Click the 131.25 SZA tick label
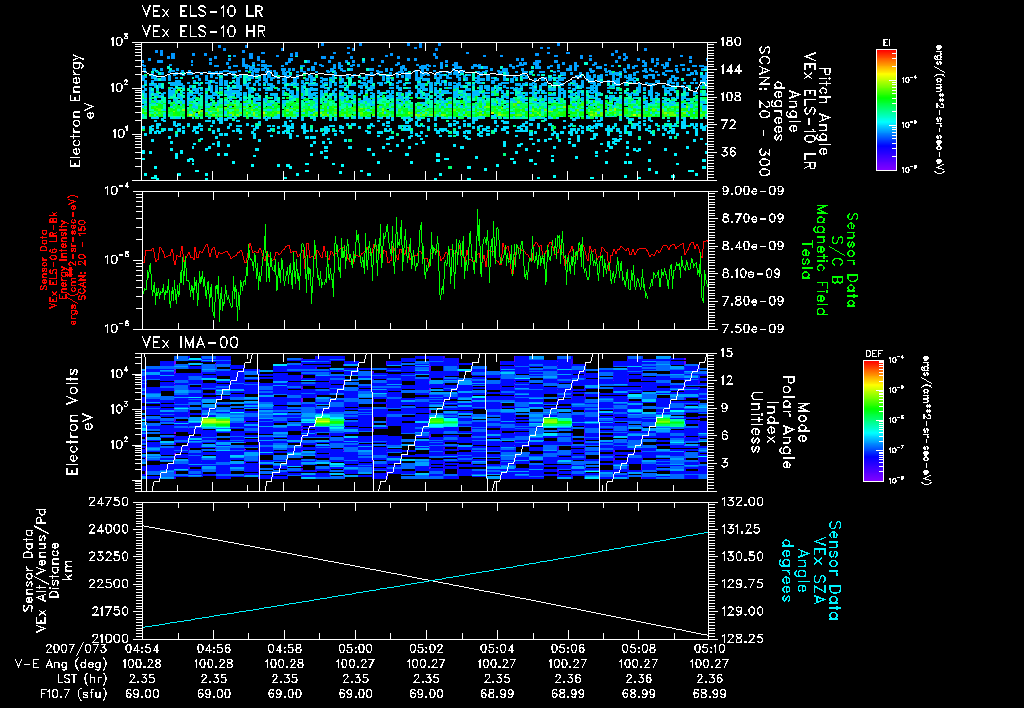This screenshot has width=1024, height=708. pos(741,529)
